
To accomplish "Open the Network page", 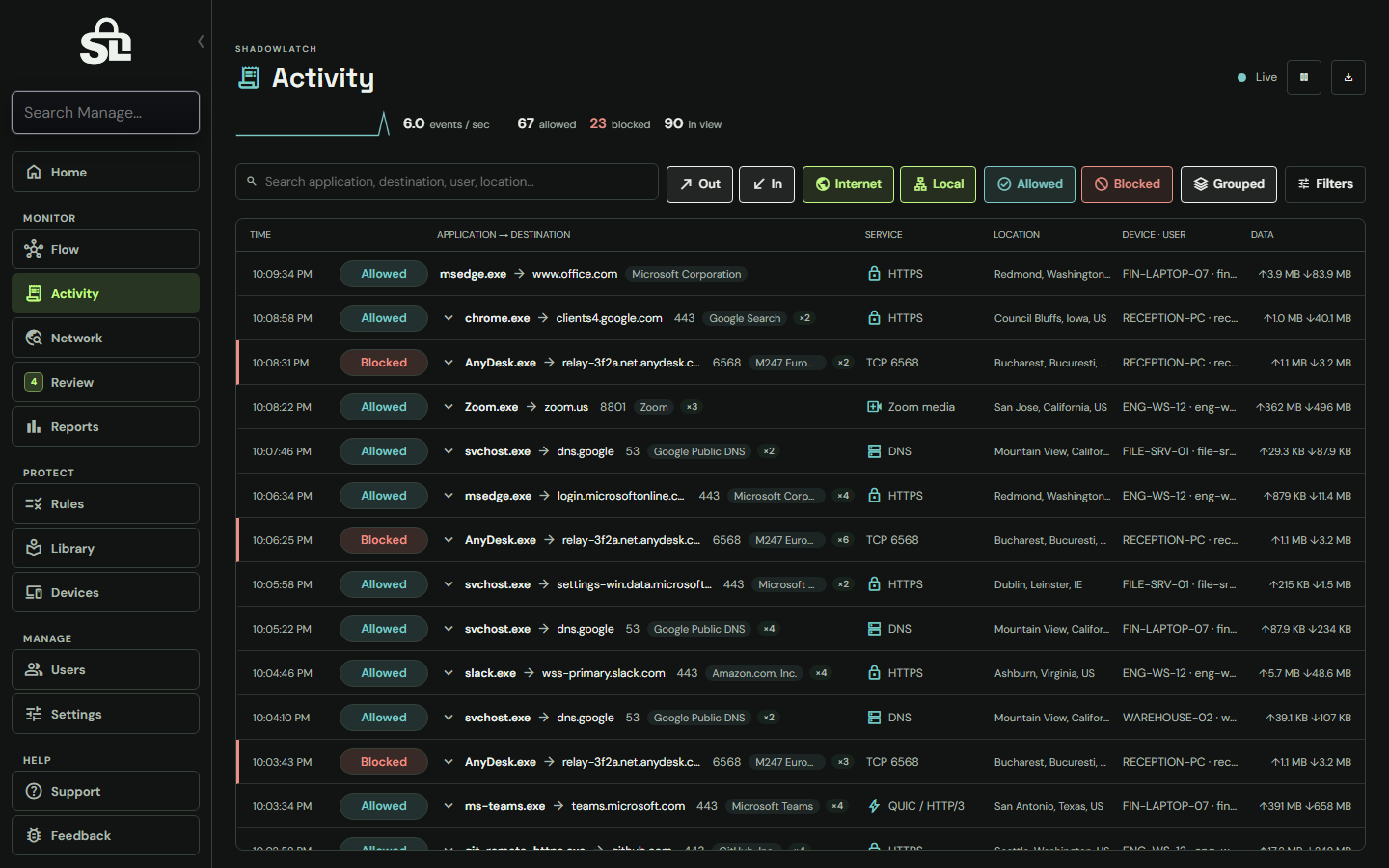I will click(105, 338).
